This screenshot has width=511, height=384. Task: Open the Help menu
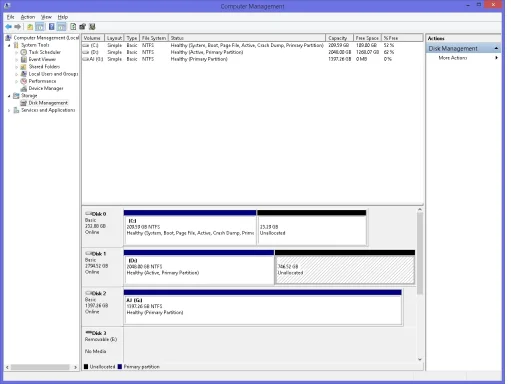[63, 17]
